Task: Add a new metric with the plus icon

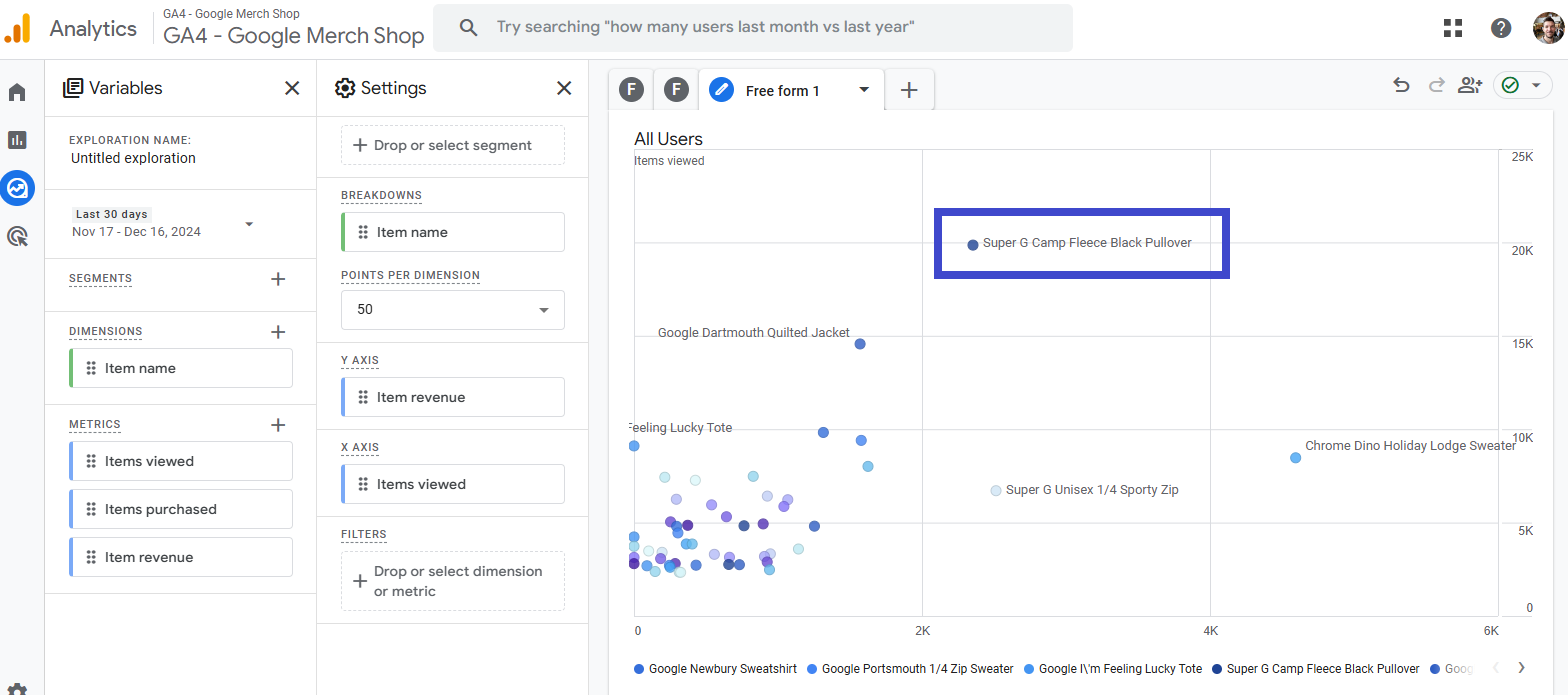Action: click(x=278, y=425)
